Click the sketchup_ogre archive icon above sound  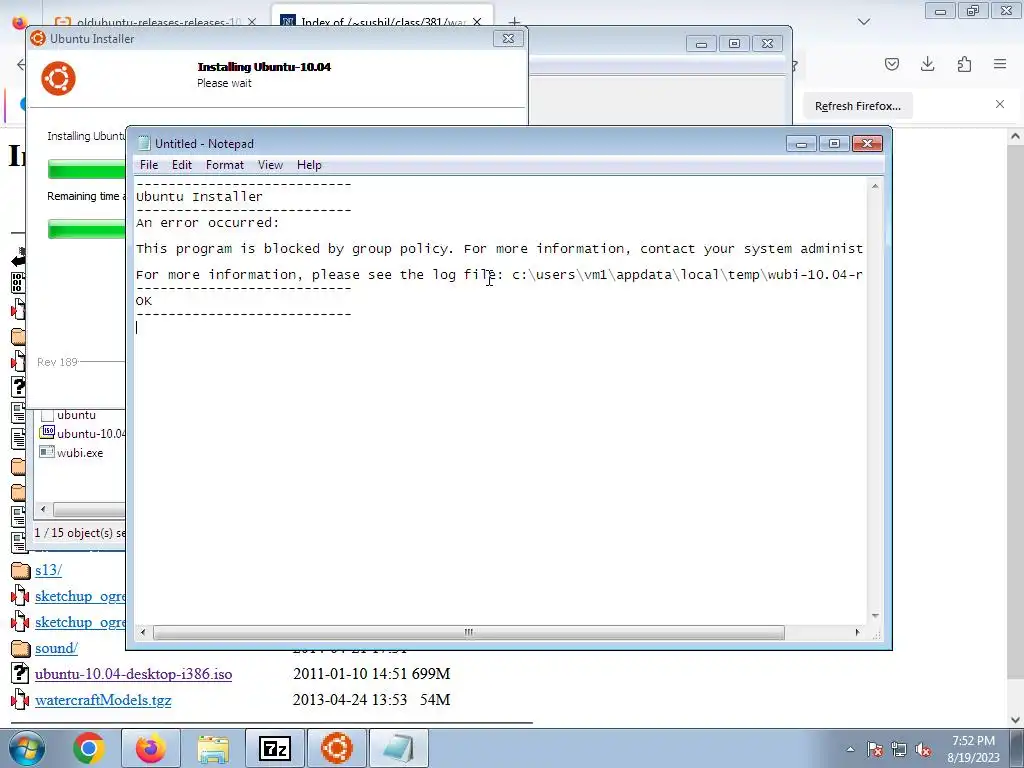tap(20, 622)
